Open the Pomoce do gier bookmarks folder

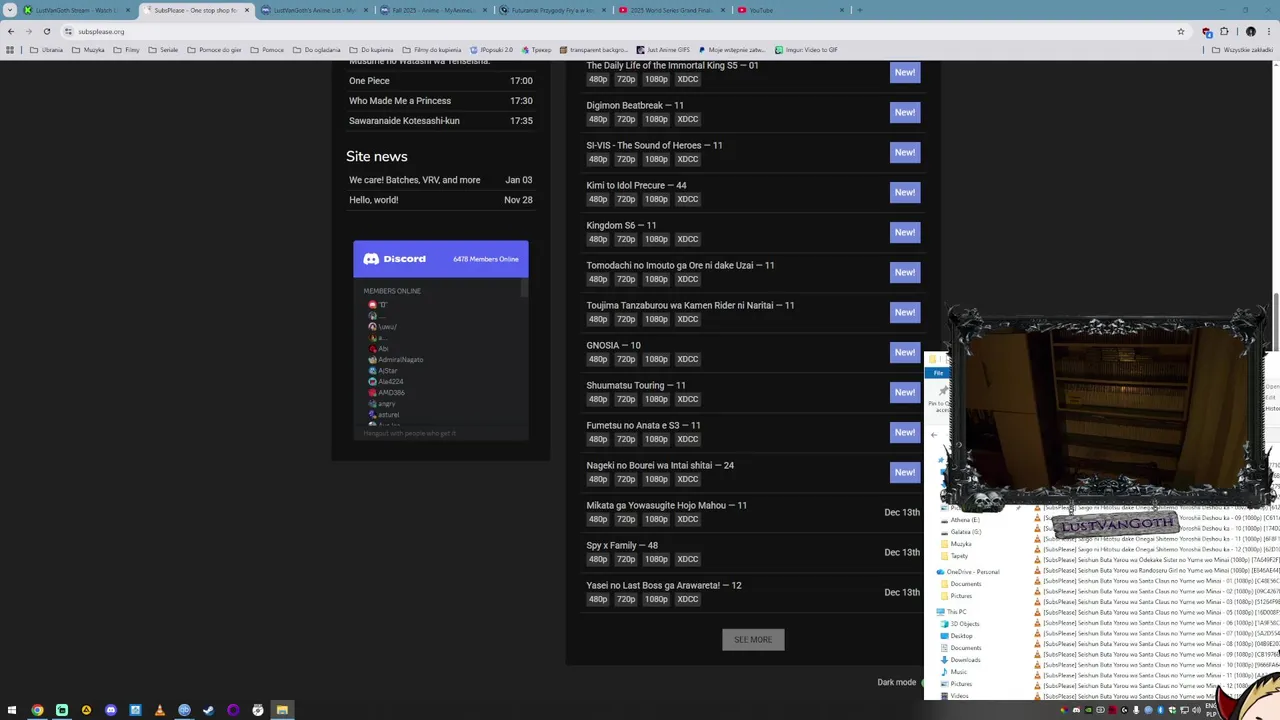tap(214, 50)
